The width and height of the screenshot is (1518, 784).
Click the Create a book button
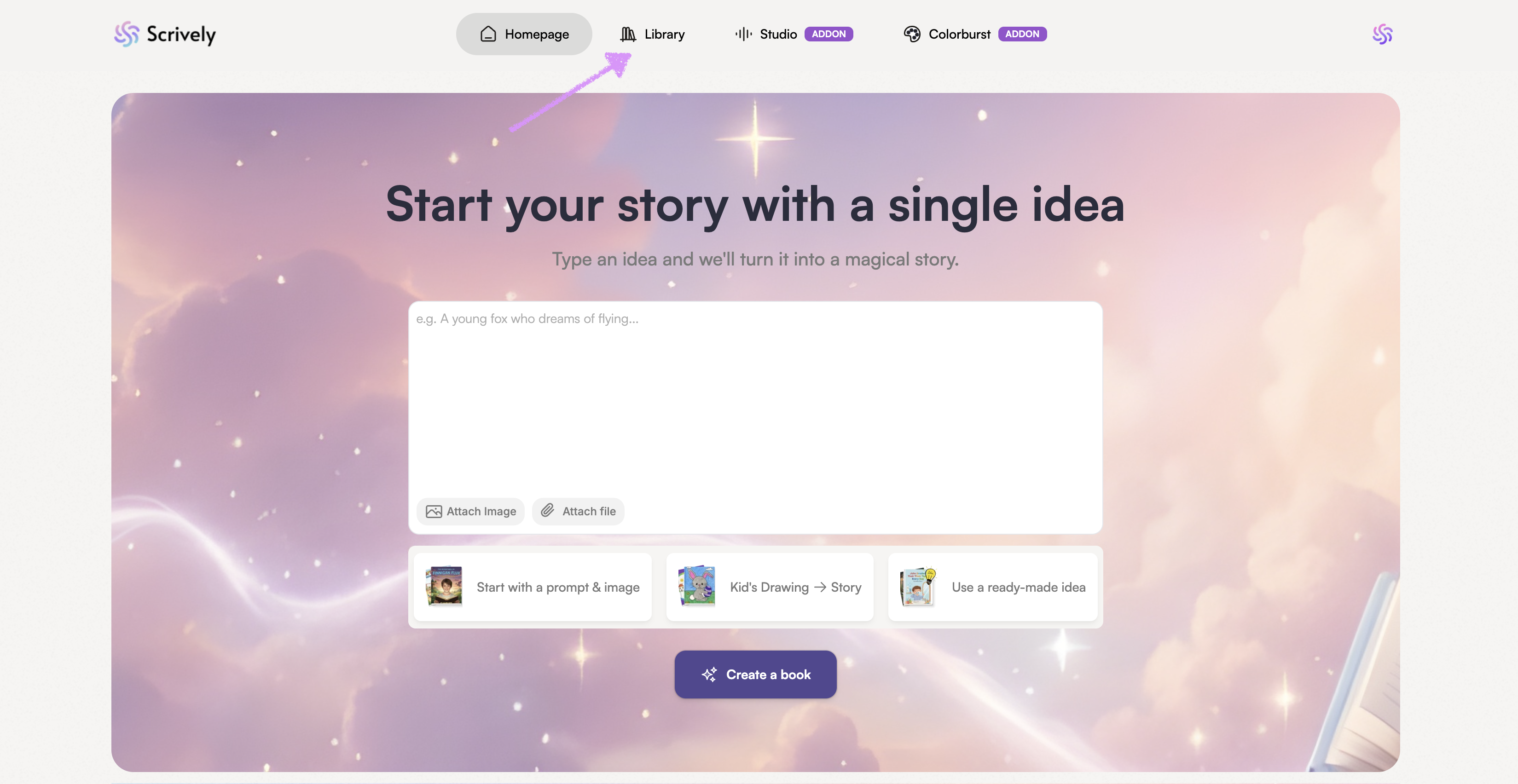(755, 674)
